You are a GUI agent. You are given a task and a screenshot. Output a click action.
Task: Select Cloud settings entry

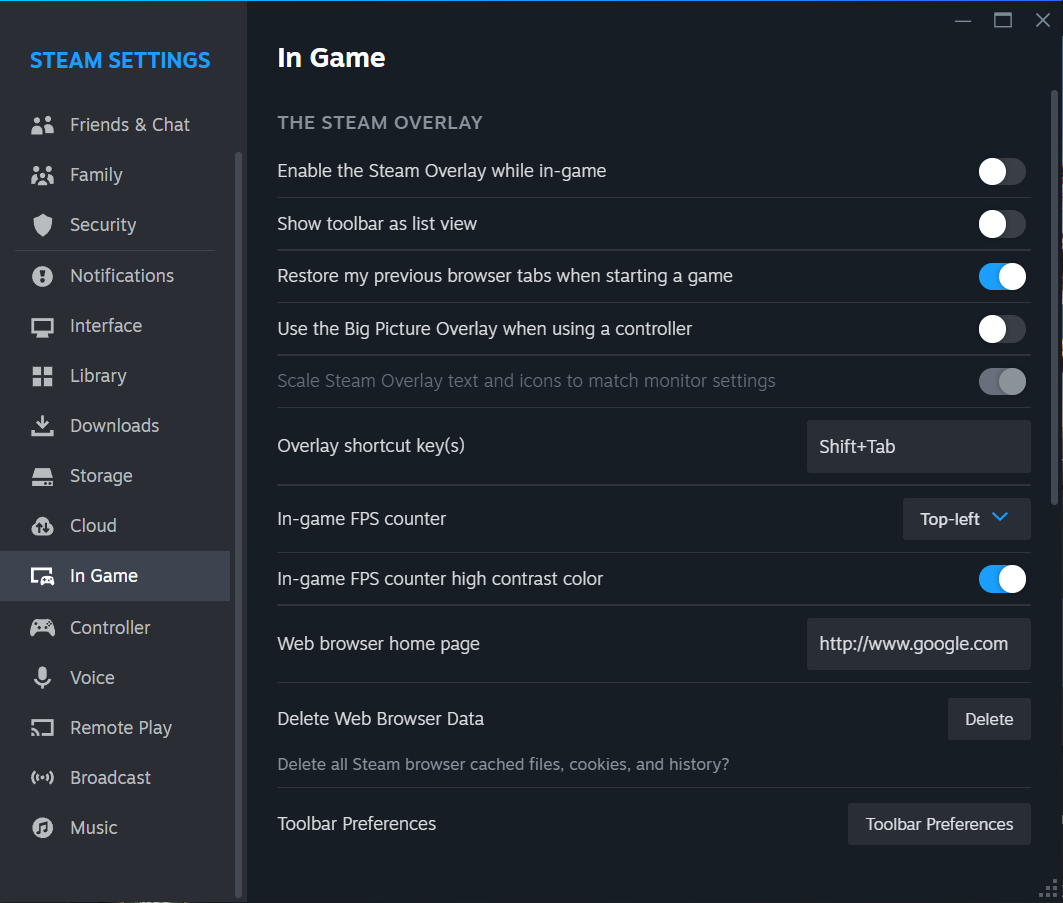point(115,526)
